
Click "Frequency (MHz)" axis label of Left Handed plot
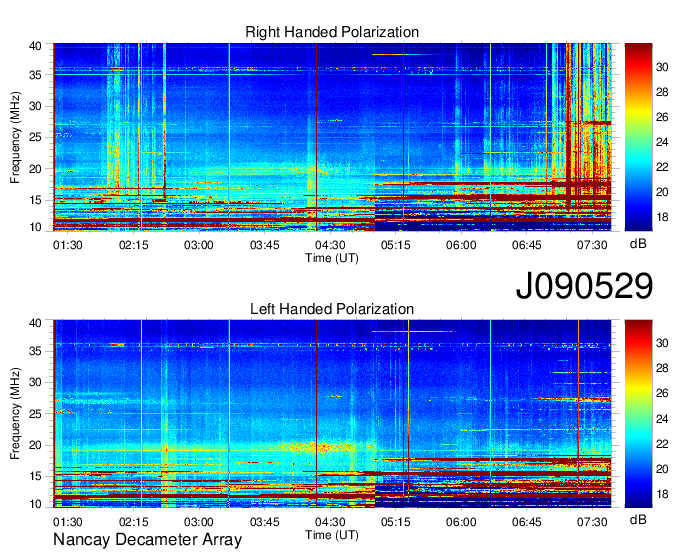pos(15,414)
